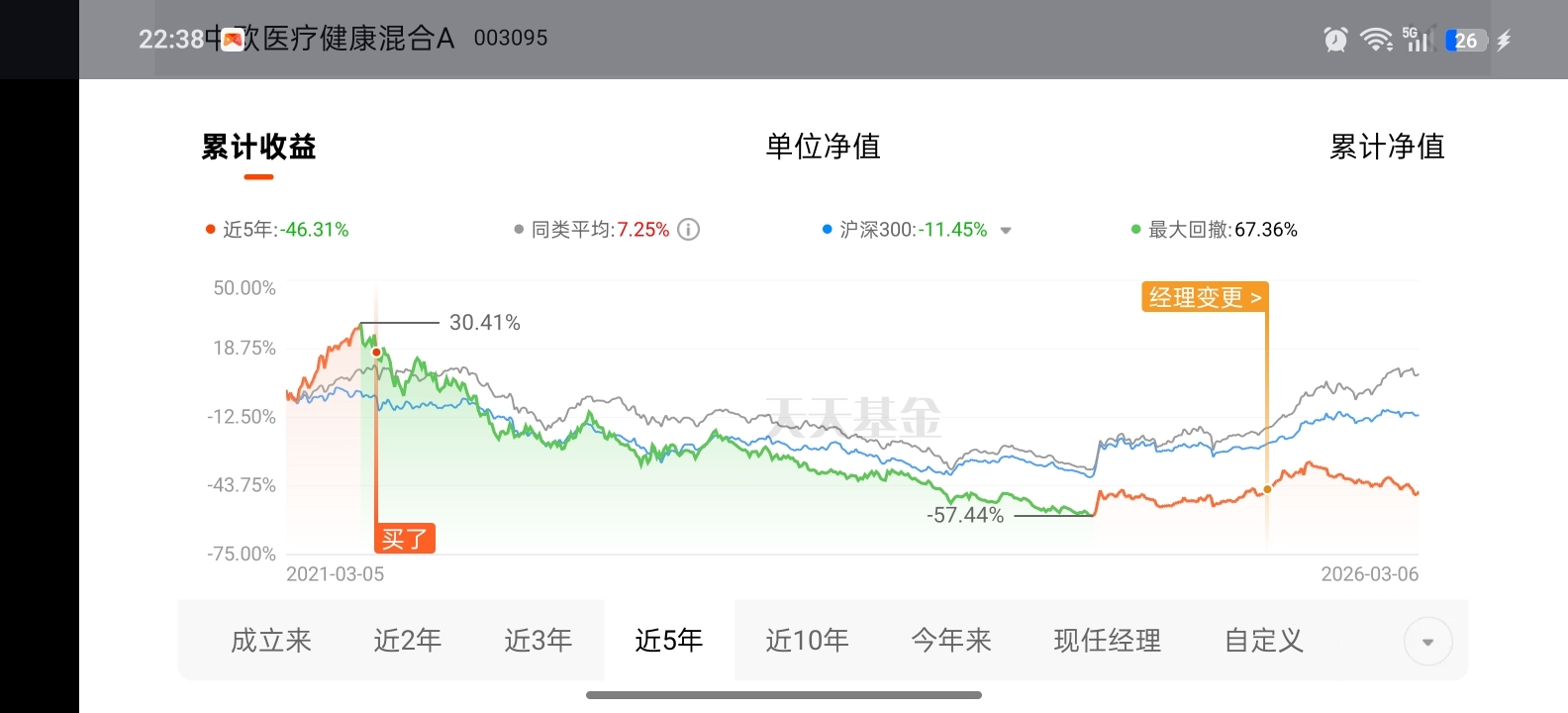Open the 同类平均 info icon
The height and width of the screenshot is (713, 1568).
click(x=688, y=230)
